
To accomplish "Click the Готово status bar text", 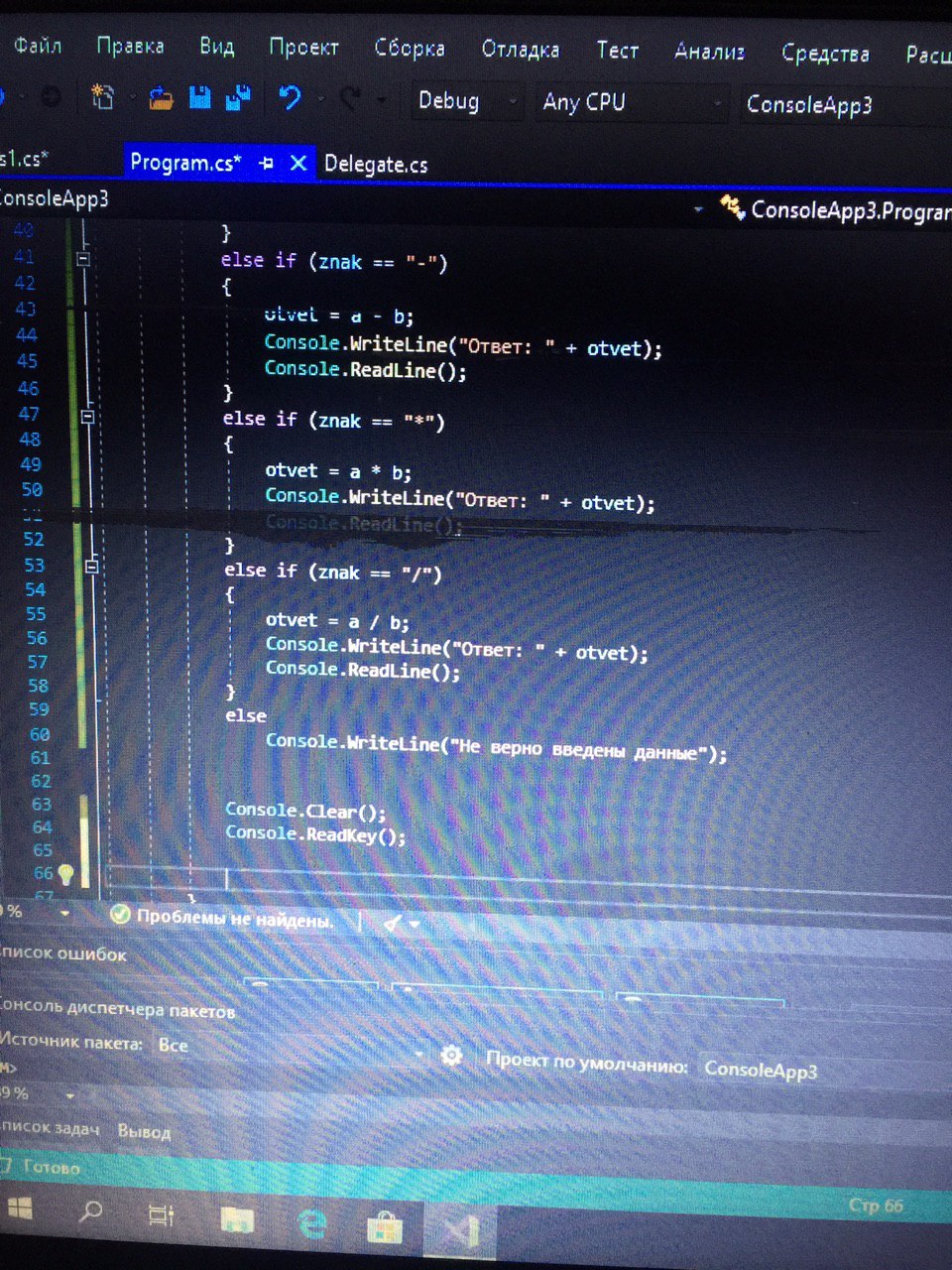I will (x=51, y=1167).
